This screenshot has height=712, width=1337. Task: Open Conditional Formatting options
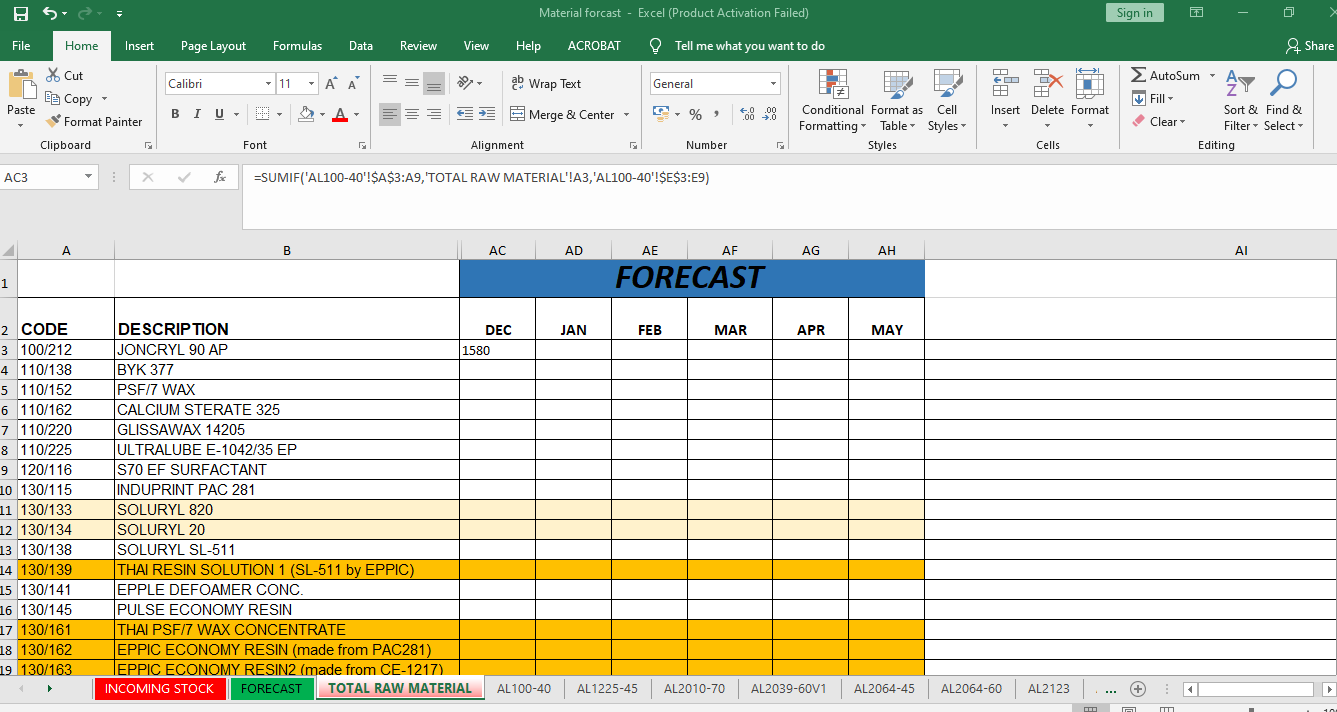coord(832,100)
